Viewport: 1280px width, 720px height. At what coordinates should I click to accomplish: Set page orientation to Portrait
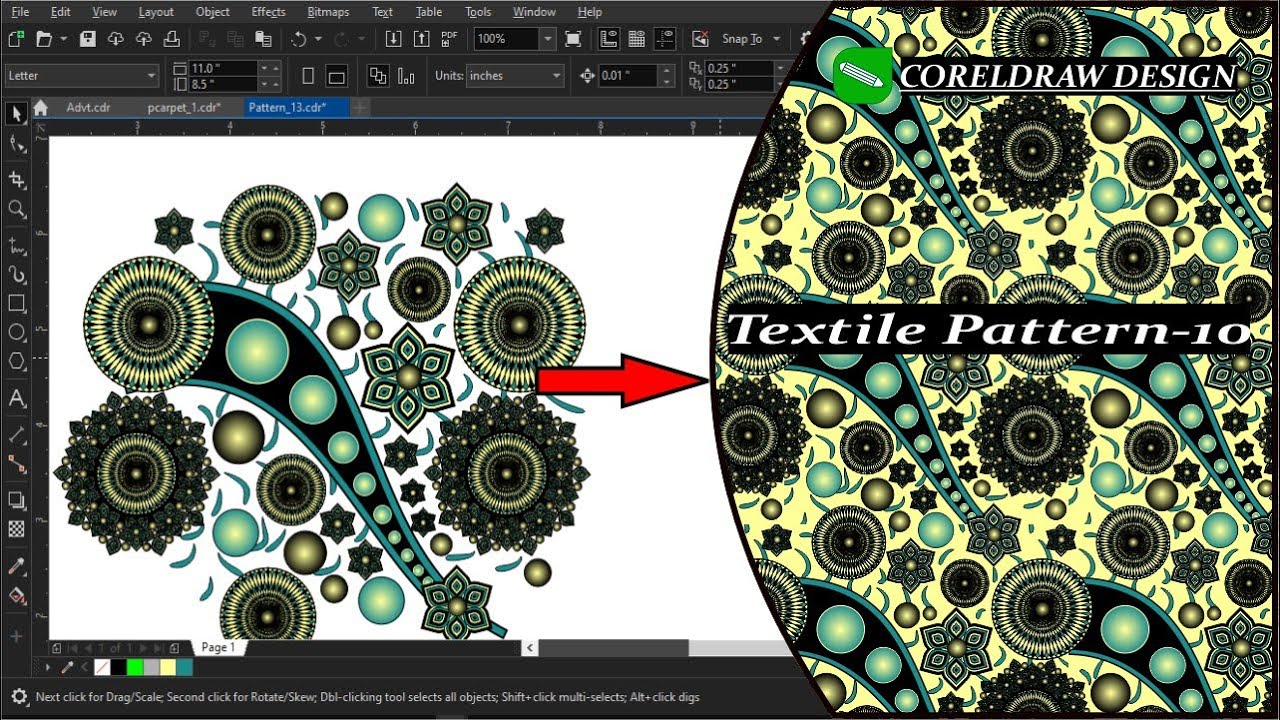(x=308, y=76)
